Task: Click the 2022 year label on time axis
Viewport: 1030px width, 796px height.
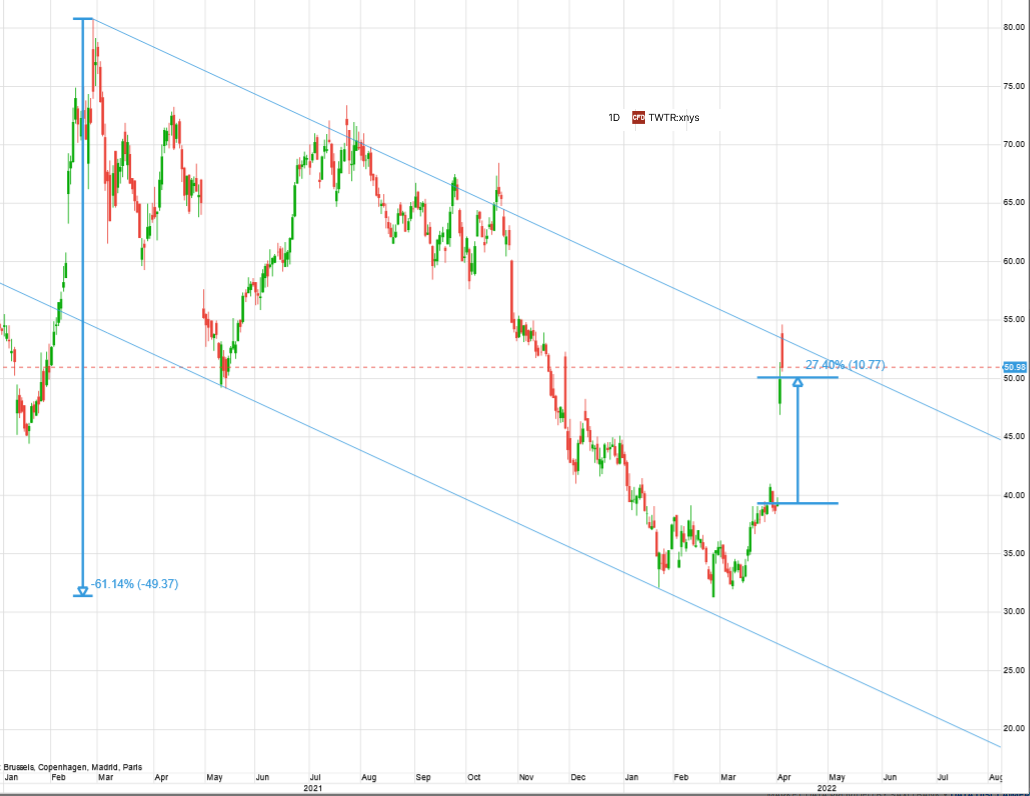Action: click(826, 788)
